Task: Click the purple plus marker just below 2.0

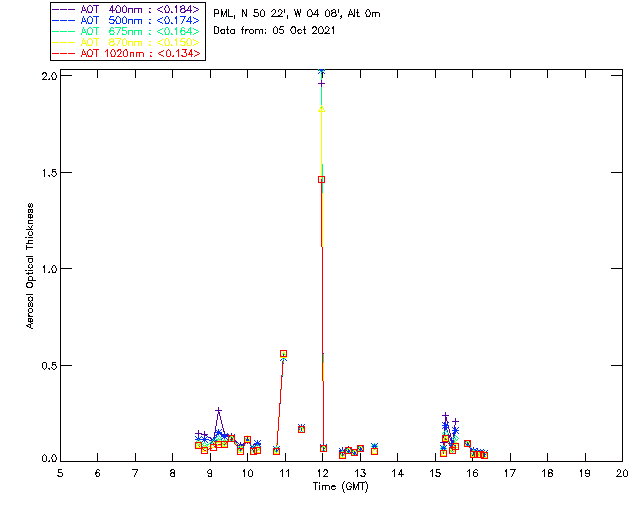Action: pyautogui.click(x=322, y=84)
